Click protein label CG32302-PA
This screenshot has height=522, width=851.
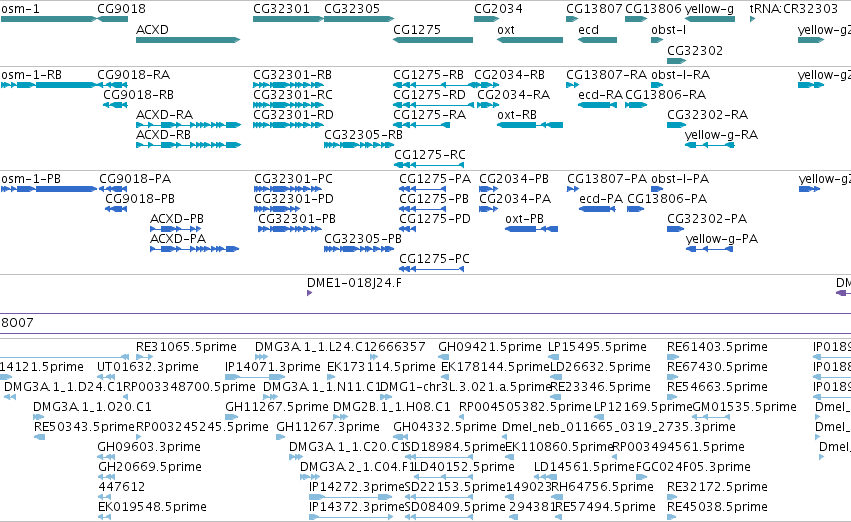[x=707, y=219]
